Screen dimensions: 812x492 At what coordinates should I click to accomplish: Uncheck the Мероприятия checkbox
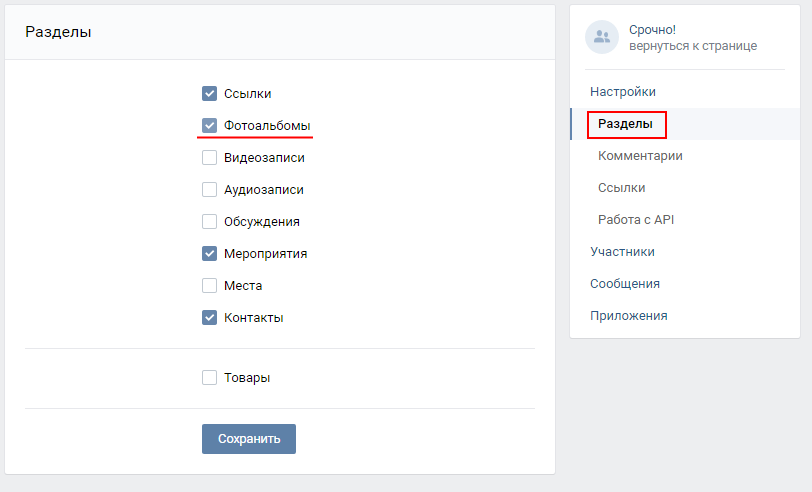coord(209,254)
